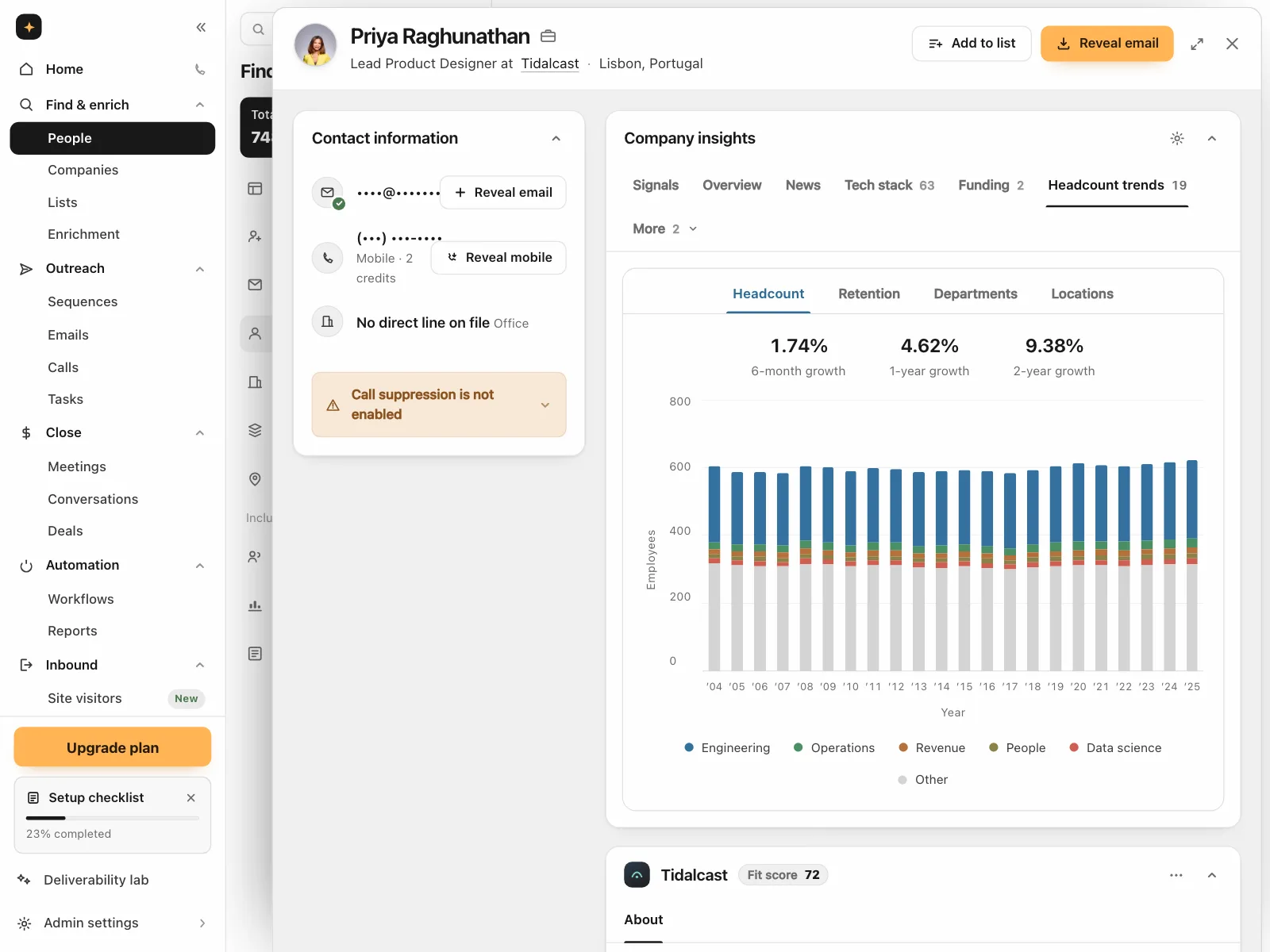The width and height of the screenshot is (1270, 952).
Task: Open the three-dot menu on the Tidalcast card
Action: (1176, 875)
